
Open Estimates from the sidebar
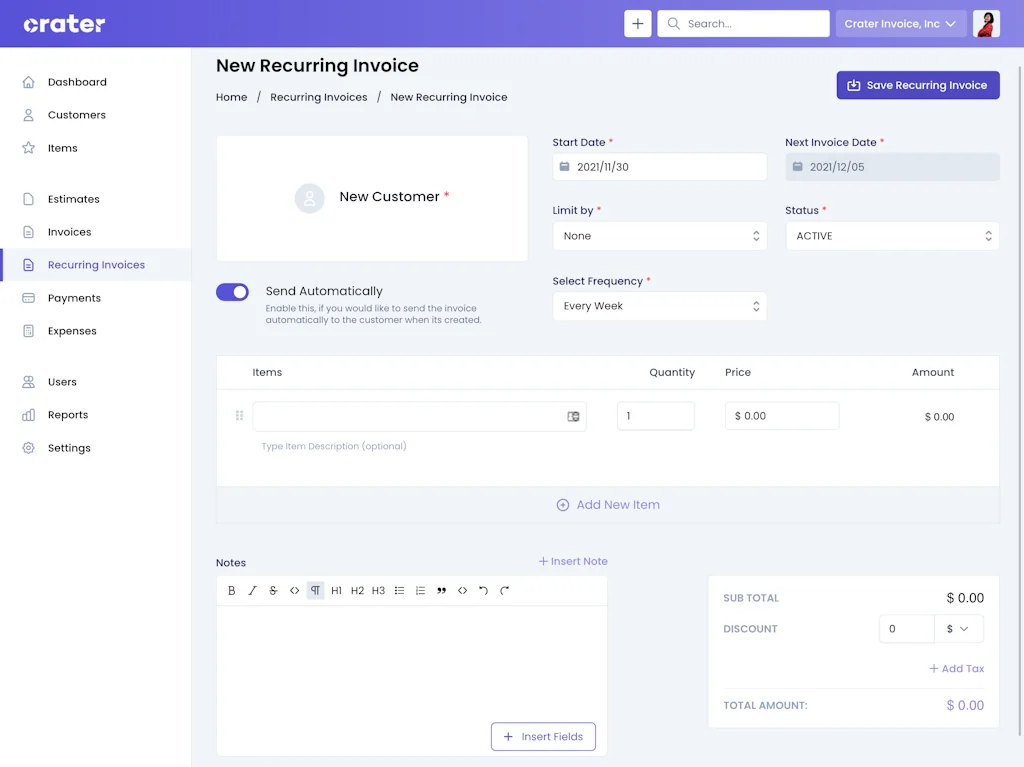[74, 199]
